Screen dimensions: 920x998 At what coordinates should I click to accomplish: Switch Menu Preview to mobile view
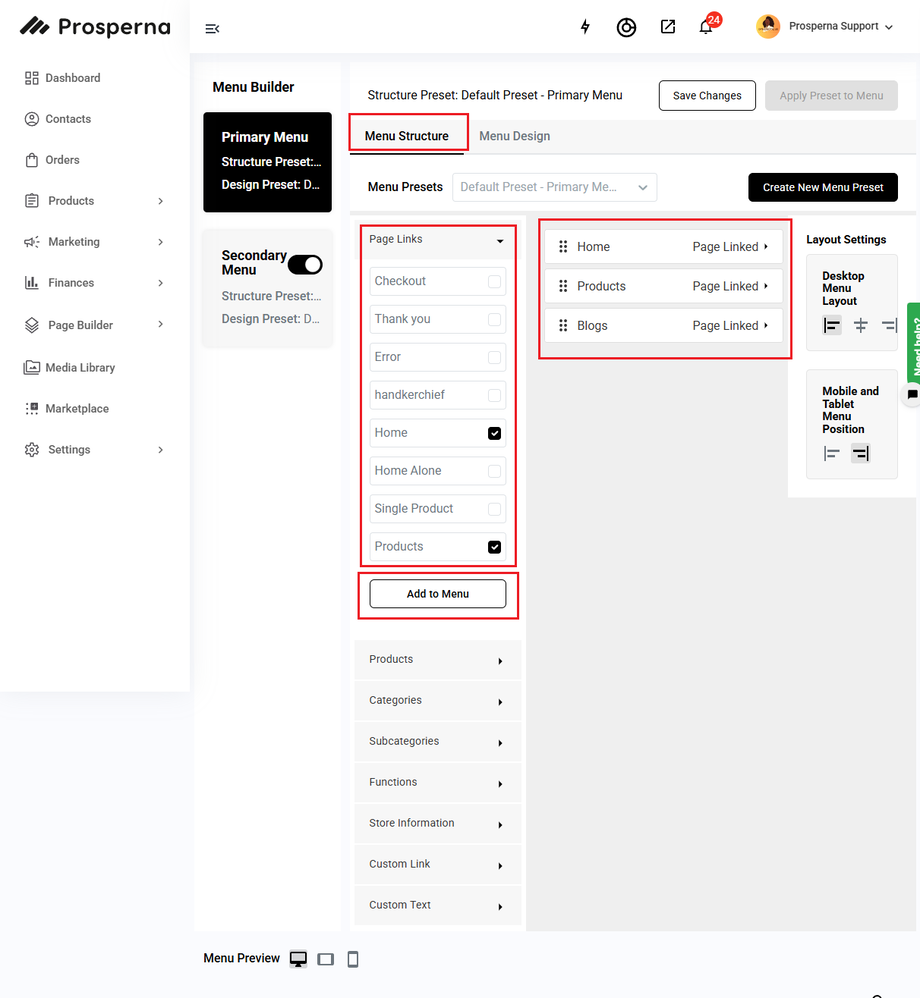coord(353,959)
